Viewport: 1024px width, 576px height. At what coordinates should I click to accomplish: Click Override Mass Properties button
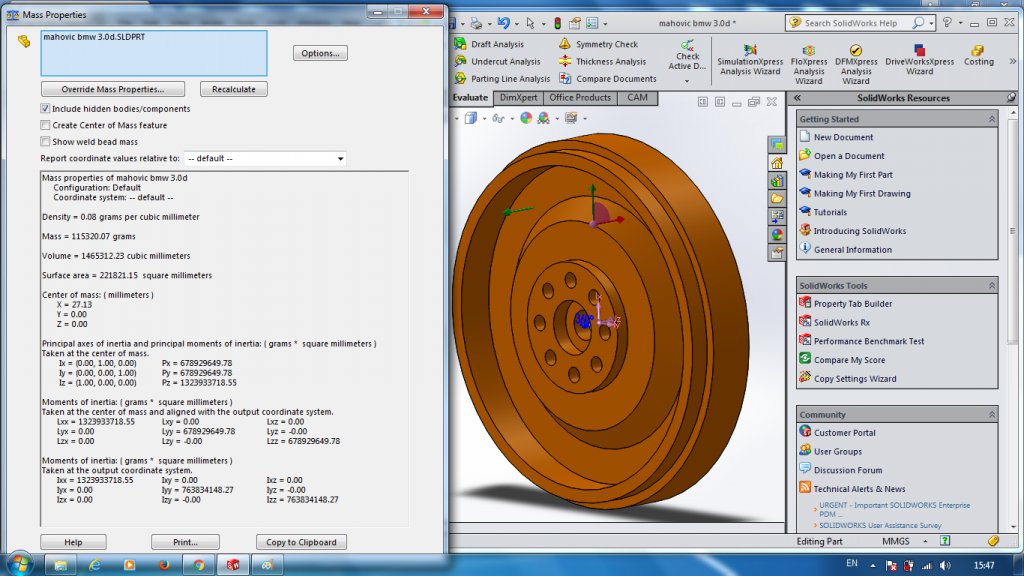[x=112, y=89]
